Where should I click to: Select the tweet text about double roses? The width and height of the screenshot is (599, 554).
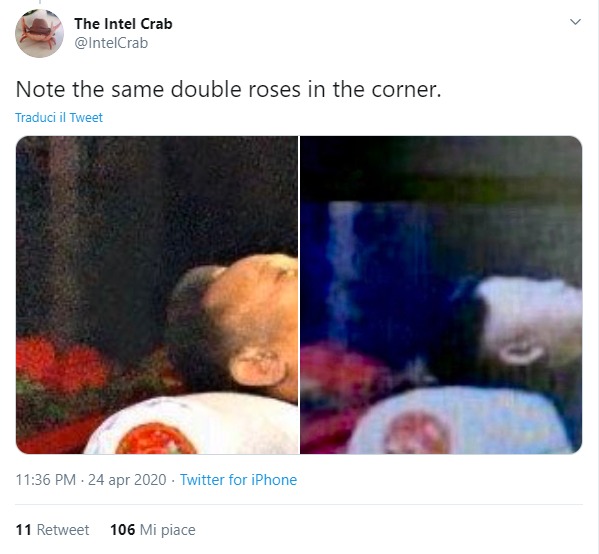228,89
